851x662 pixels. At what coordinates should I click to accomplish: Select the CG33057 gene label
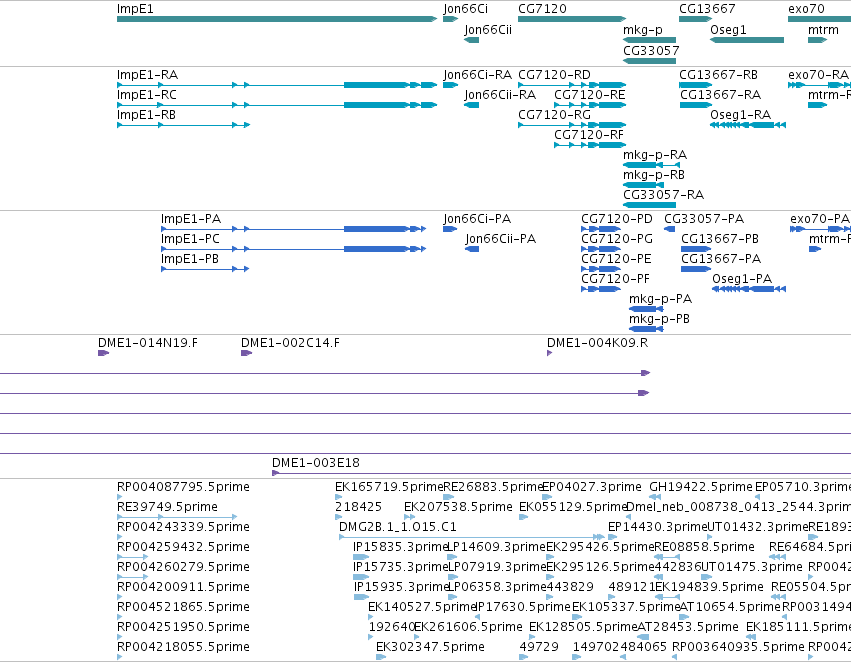(651, 50)
